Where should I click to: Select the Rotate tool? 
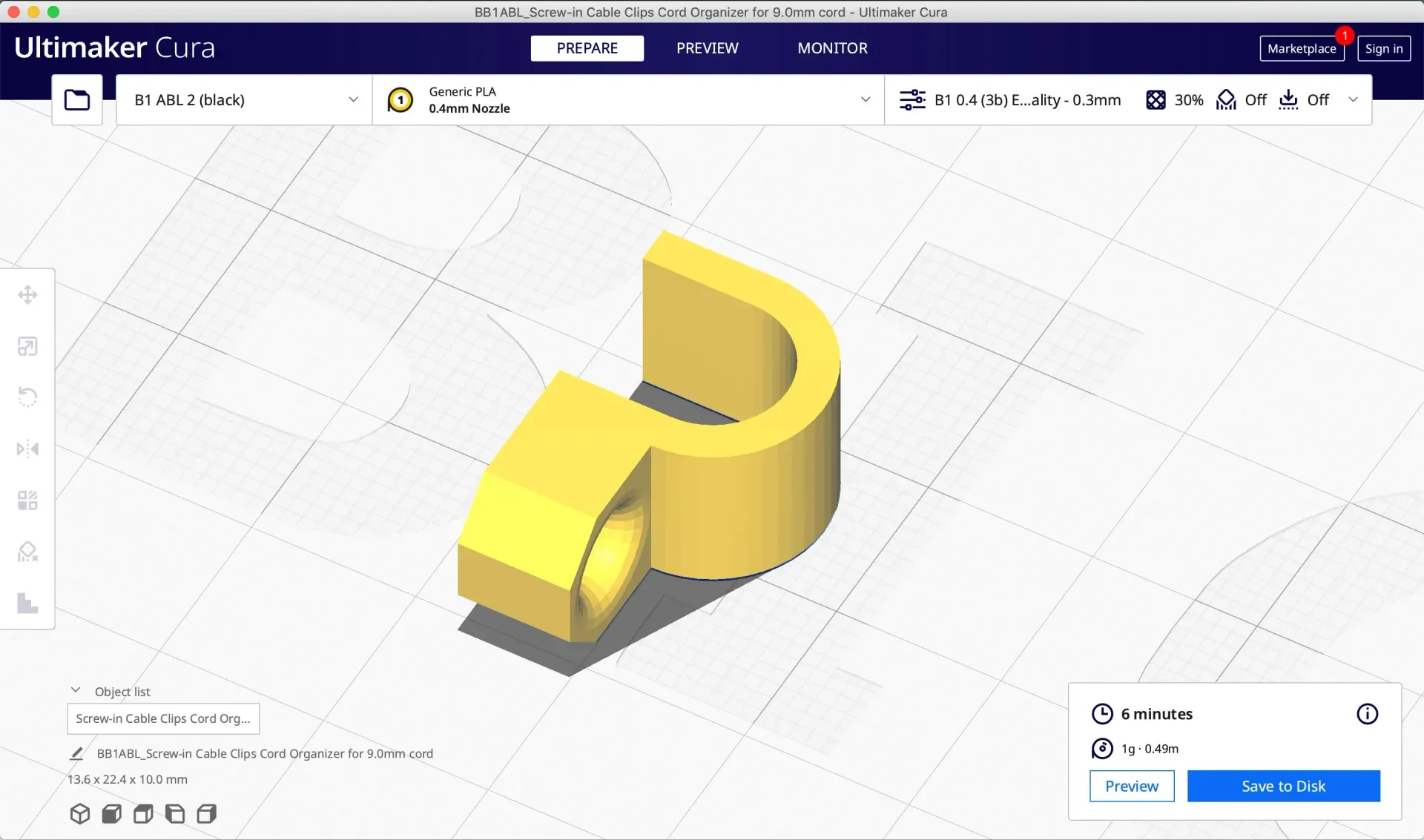pyautogui.click(x=27, y=397)
